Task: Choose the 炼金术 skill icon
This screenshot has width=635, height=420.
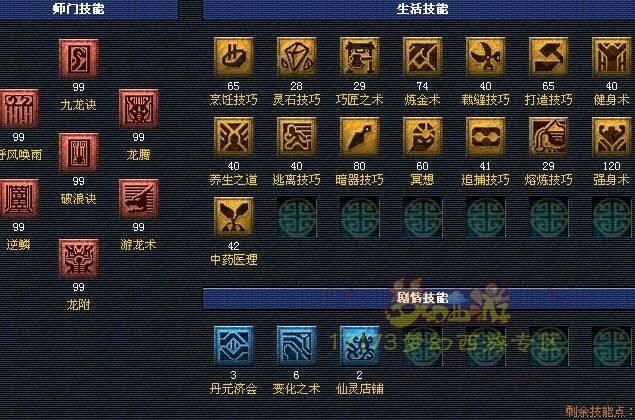Action: [x=422, y=57]
